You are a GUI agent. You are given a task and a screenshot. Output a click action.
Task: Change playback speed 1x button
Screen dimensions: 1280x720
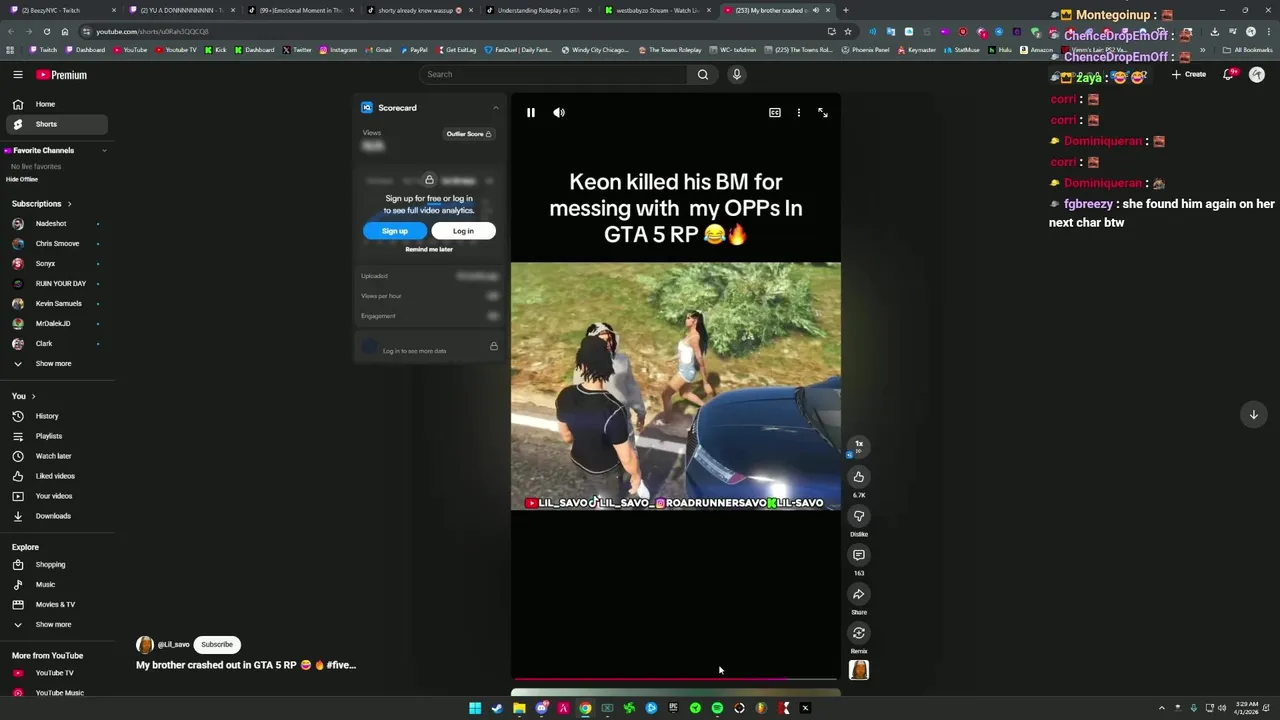[859, 446]
